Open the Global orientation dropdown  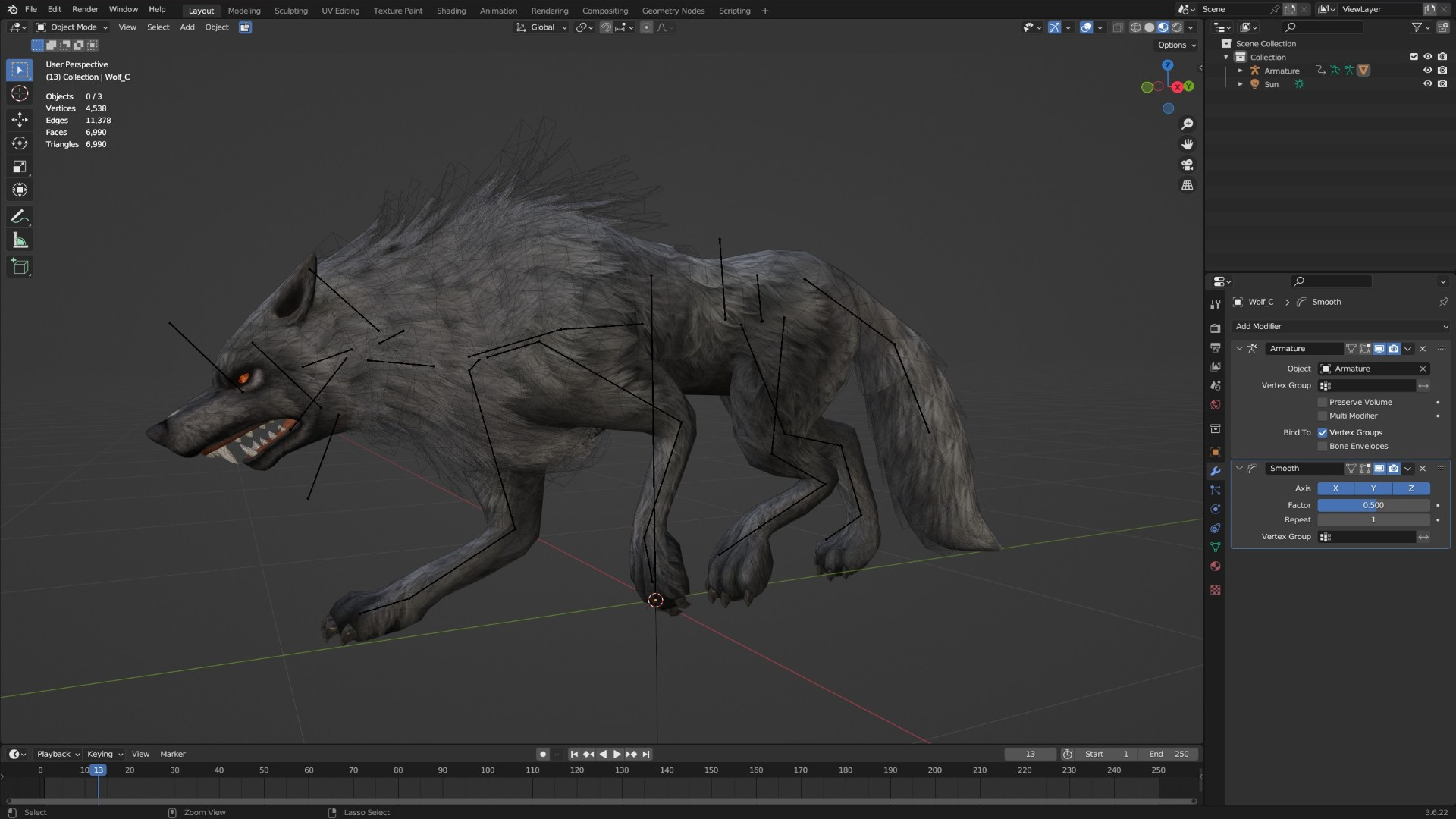pos(541,27)
